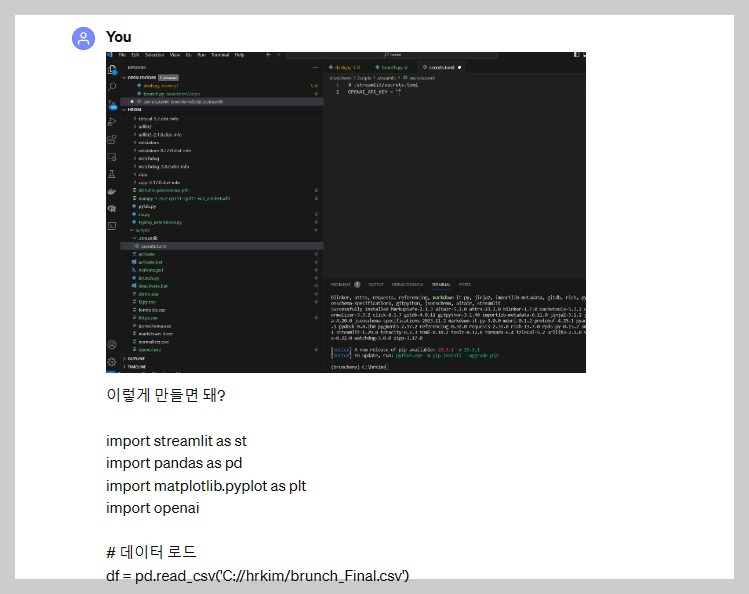Open Selection menu in VS Code screenshot

point(154,55)
